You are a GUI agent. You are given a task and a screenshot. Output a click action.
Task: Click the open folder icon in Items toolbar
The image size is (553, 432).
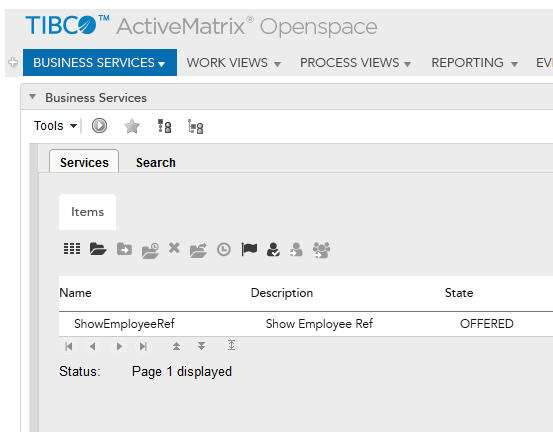point(98,249)
